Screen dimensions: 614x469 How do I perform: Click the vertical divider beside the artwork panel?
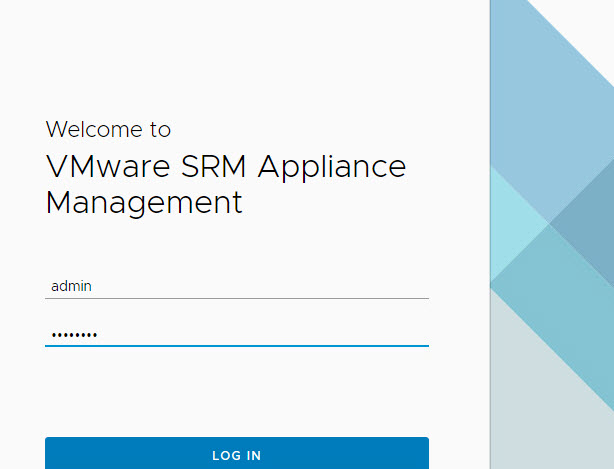[x=490, y=234]
